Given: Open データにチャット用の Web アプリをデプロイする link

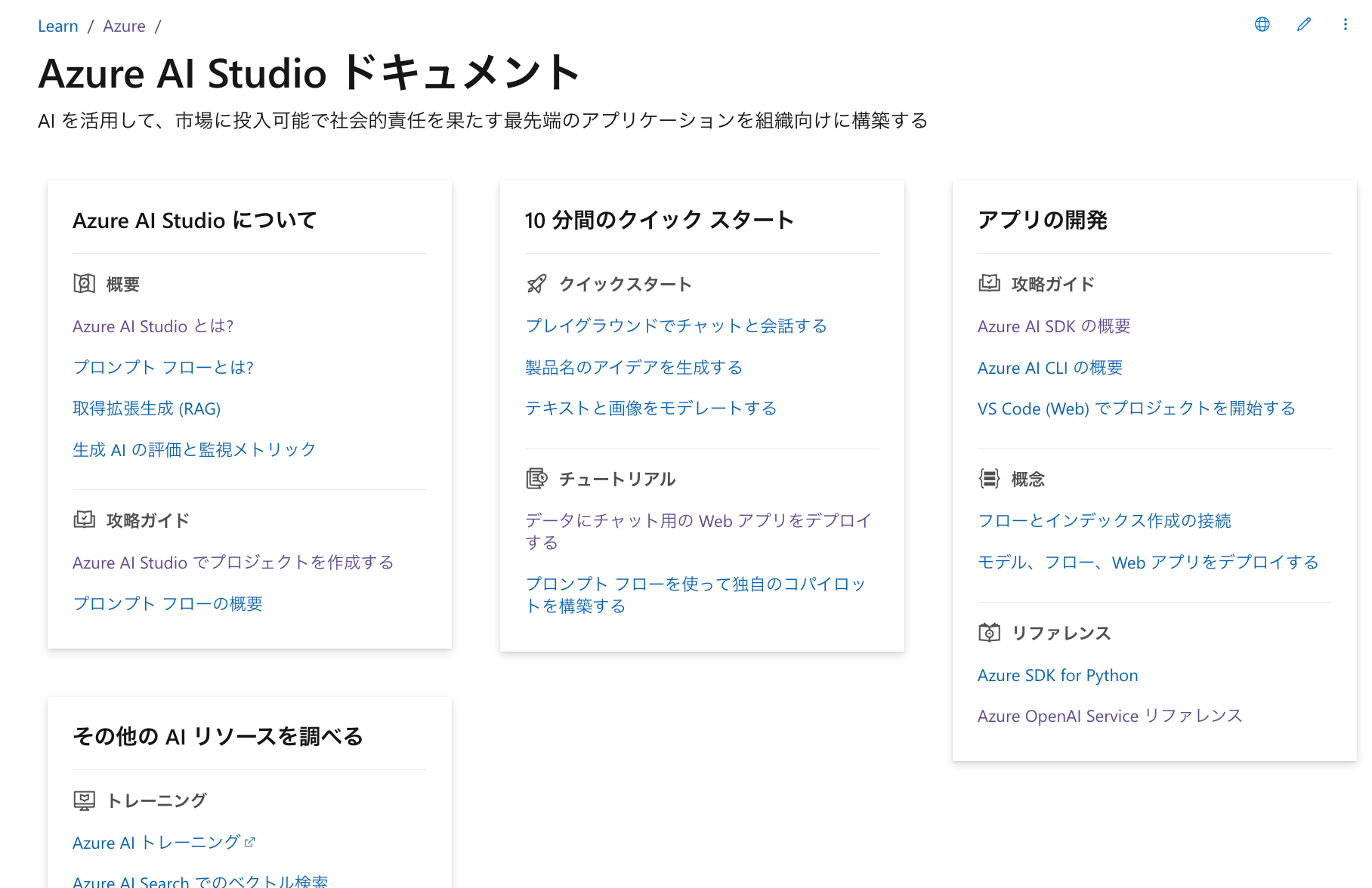Looking at the screenshot, I should [x=699, y=532].
